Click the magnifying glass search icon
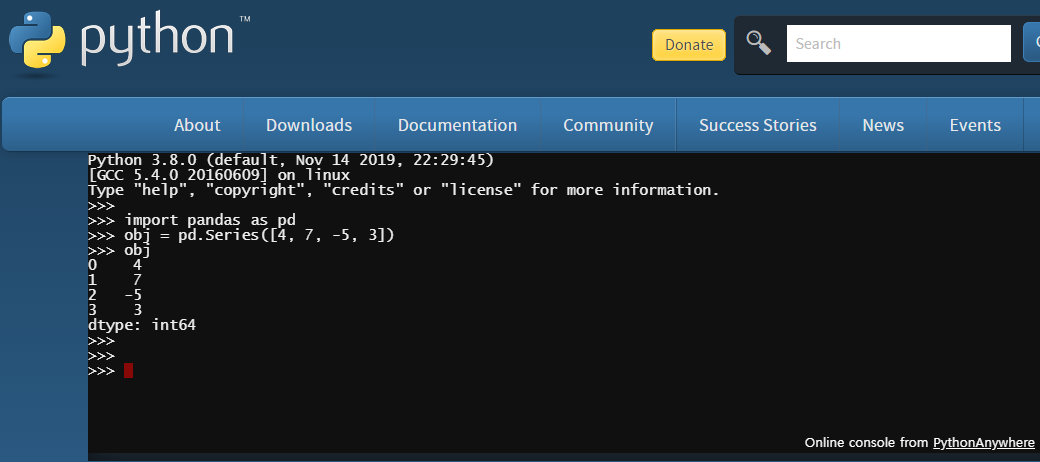 (x=759, y=43)
